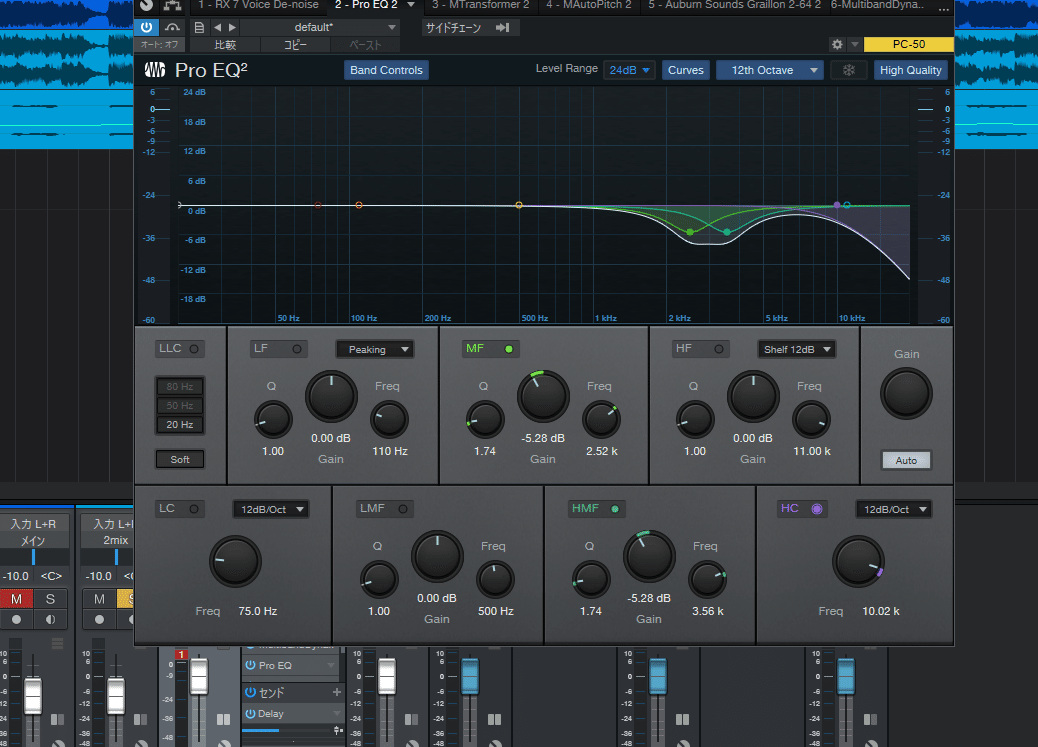Unmute the 'メイン' channel with M
1038x747 pixels.
17,599
